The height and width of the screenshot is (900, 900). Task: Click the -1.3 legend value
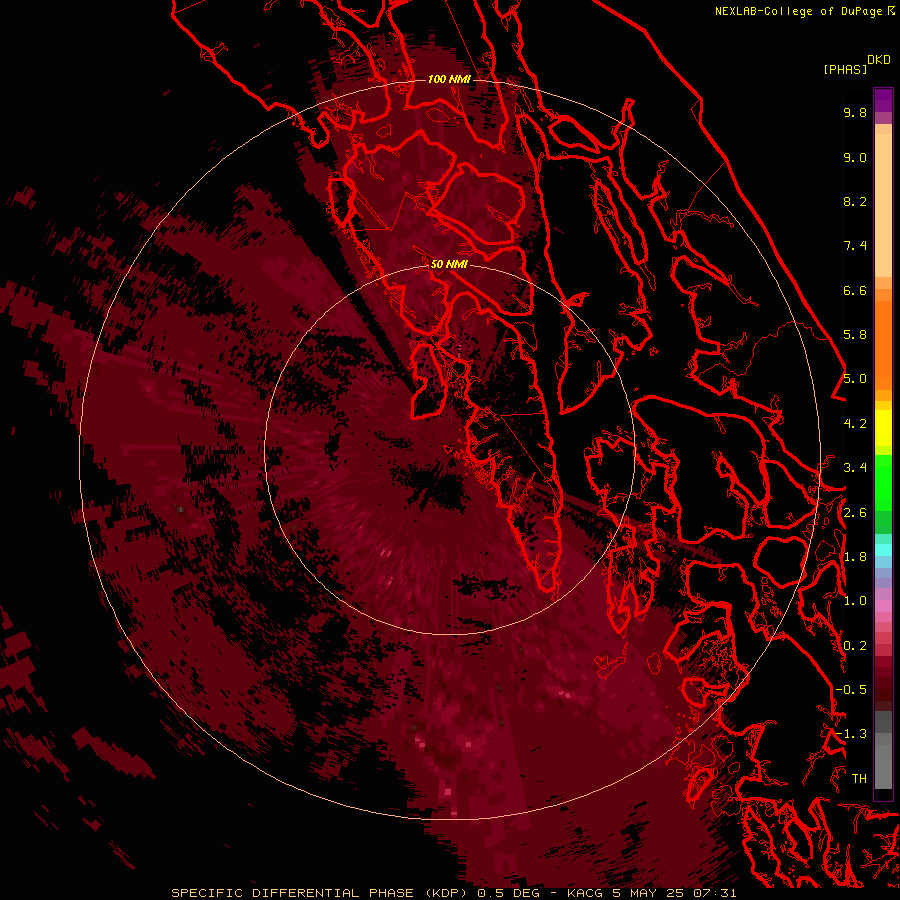(x=851, y=734)
